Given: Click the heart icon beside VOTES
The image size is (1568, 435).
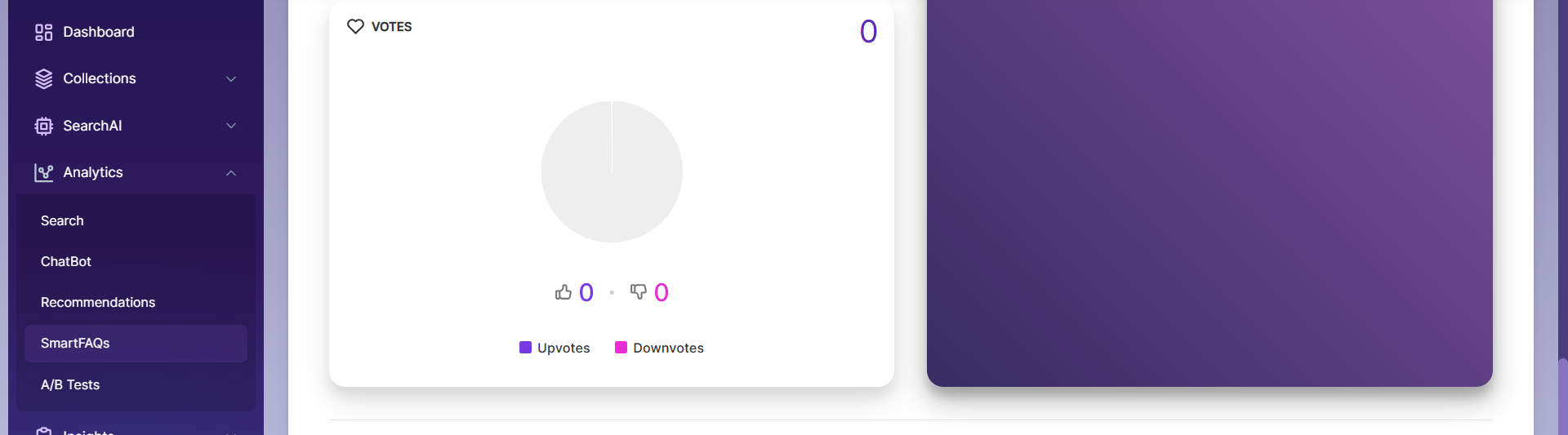Looking at the screenshot, I should [x=355, y=26].
